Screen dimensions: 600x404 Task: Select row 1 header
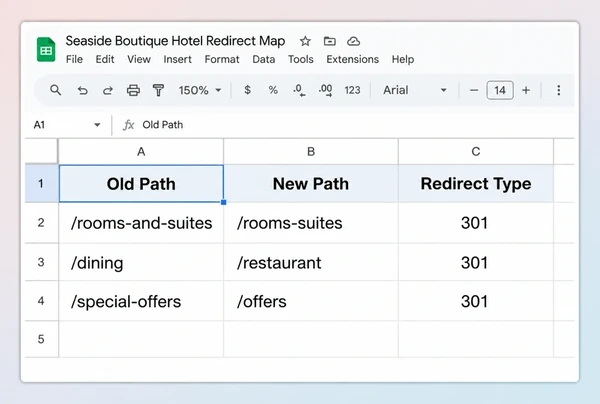(x=41, y=184)
